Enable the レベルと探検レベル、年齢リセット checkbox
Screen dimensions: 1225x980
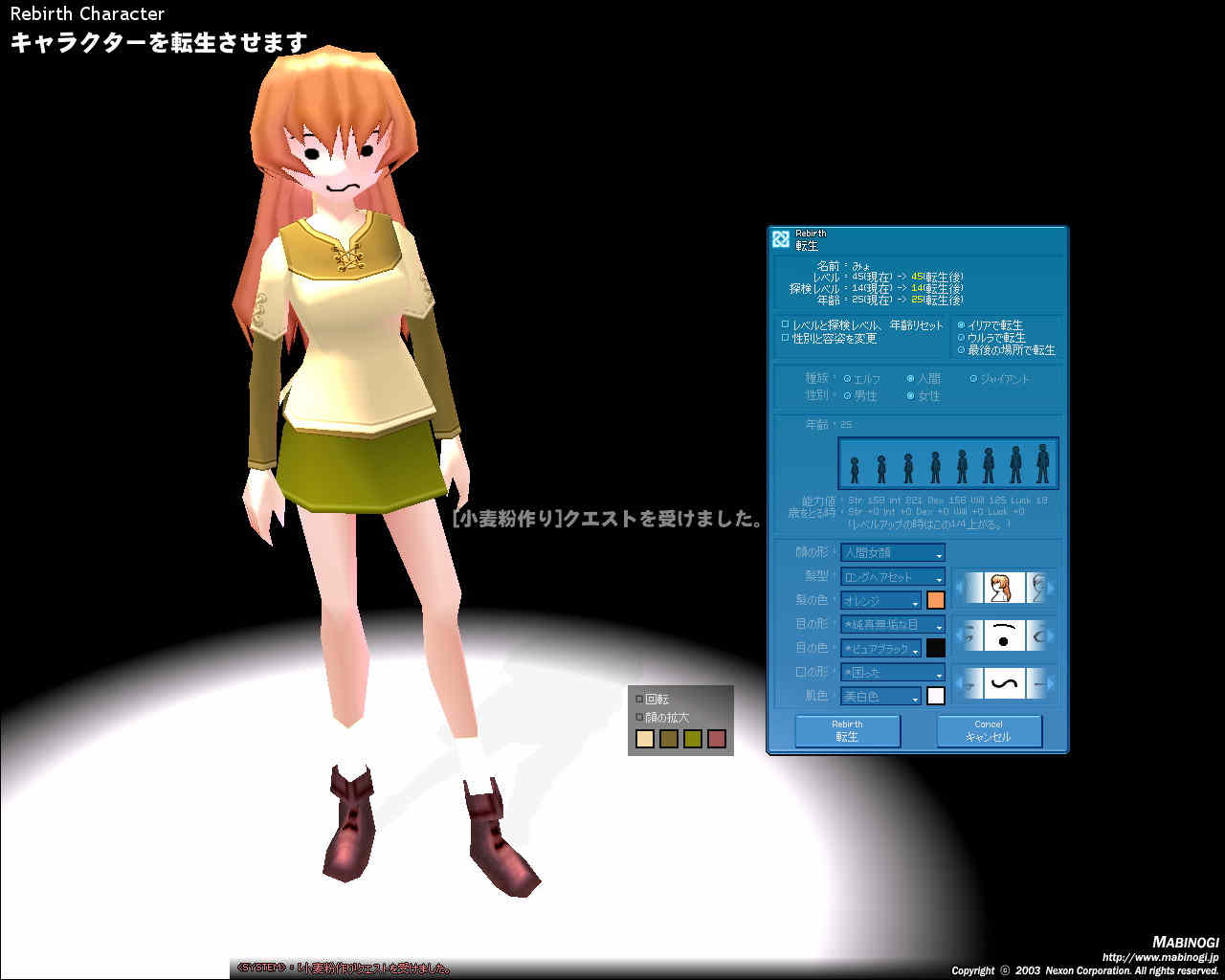786,325
